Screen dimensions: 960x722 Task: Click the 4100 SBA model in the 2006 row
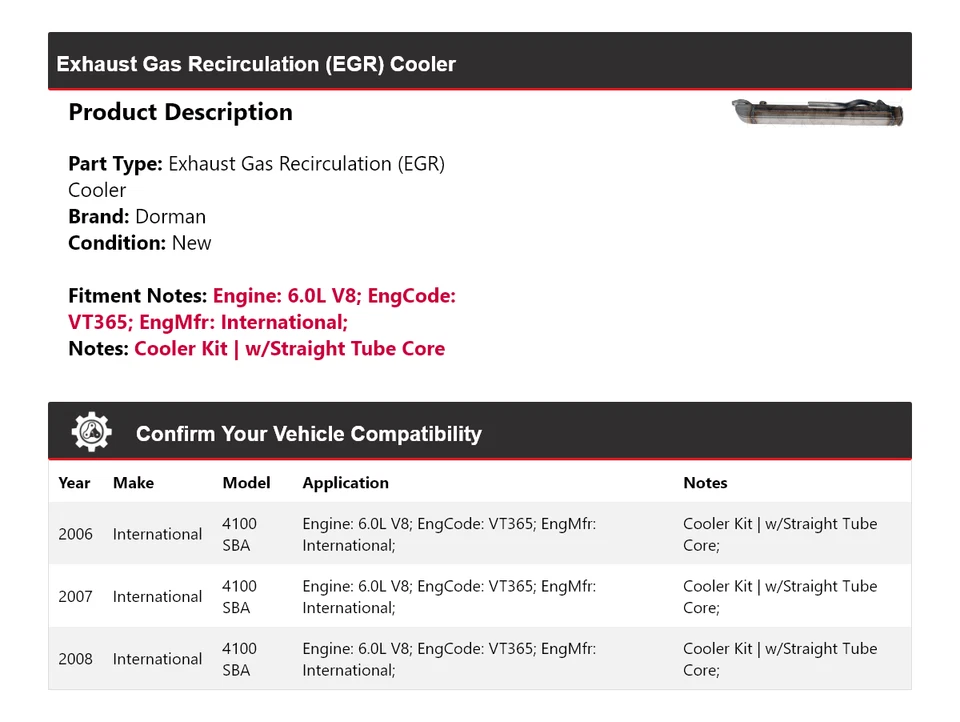tap(239, 534)
